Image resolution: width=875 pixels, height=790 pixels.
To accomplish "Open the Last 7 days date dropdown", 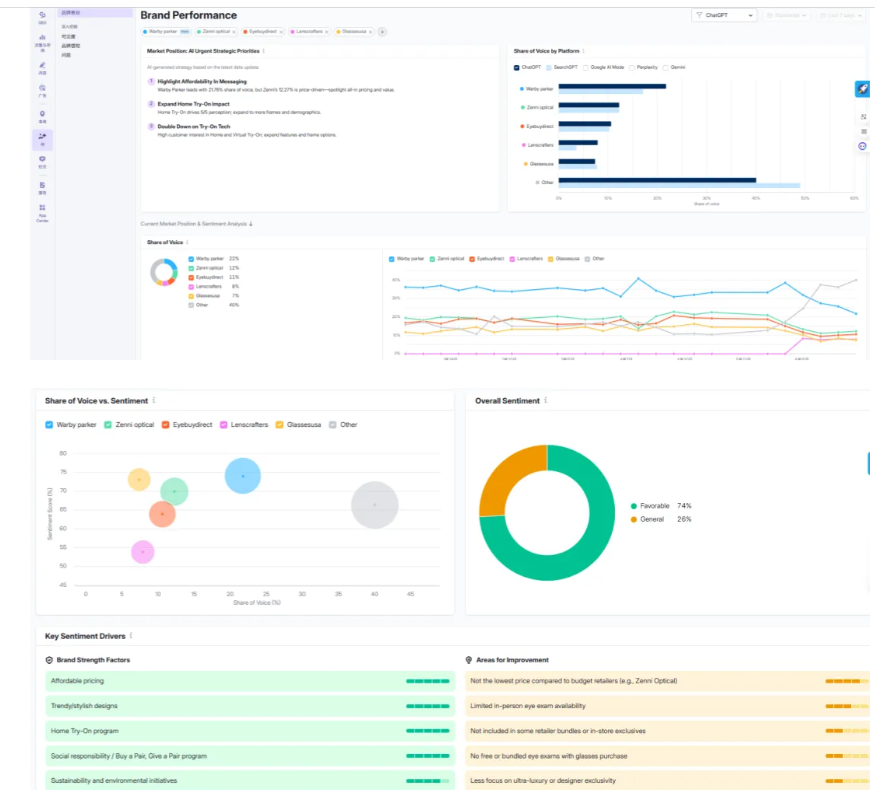I will click(841, 15).
